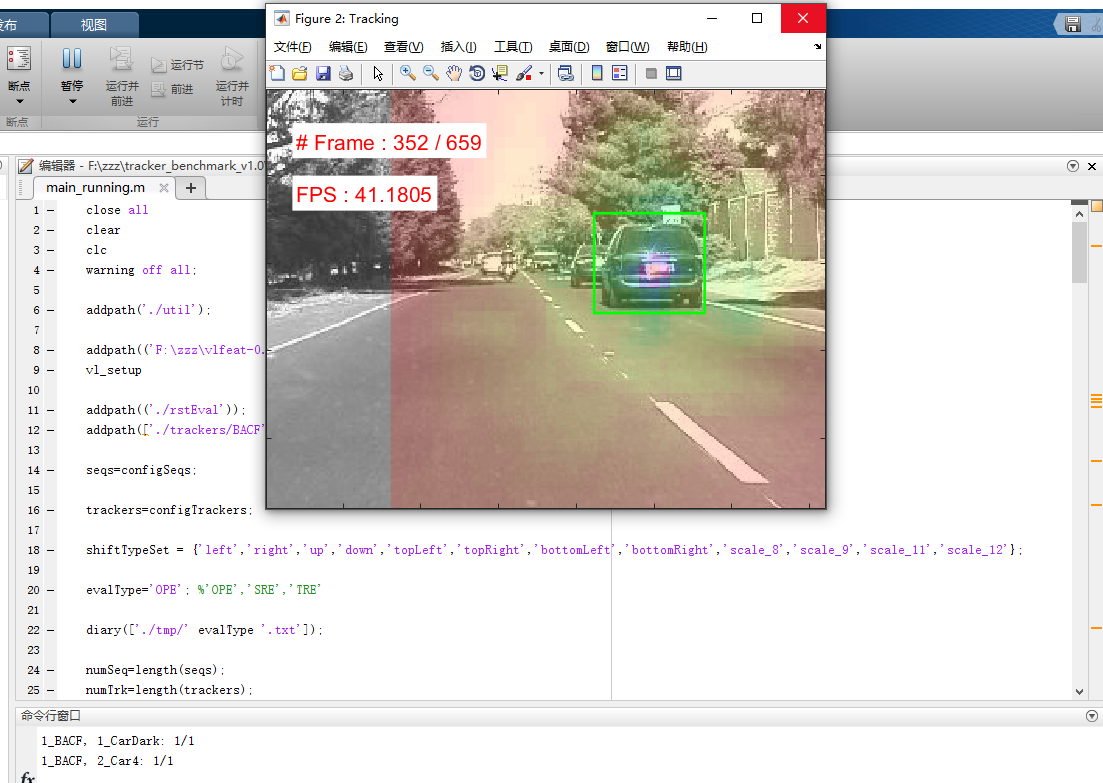Toggle the Edit Plot arrow mode

(x=378, y=73)
